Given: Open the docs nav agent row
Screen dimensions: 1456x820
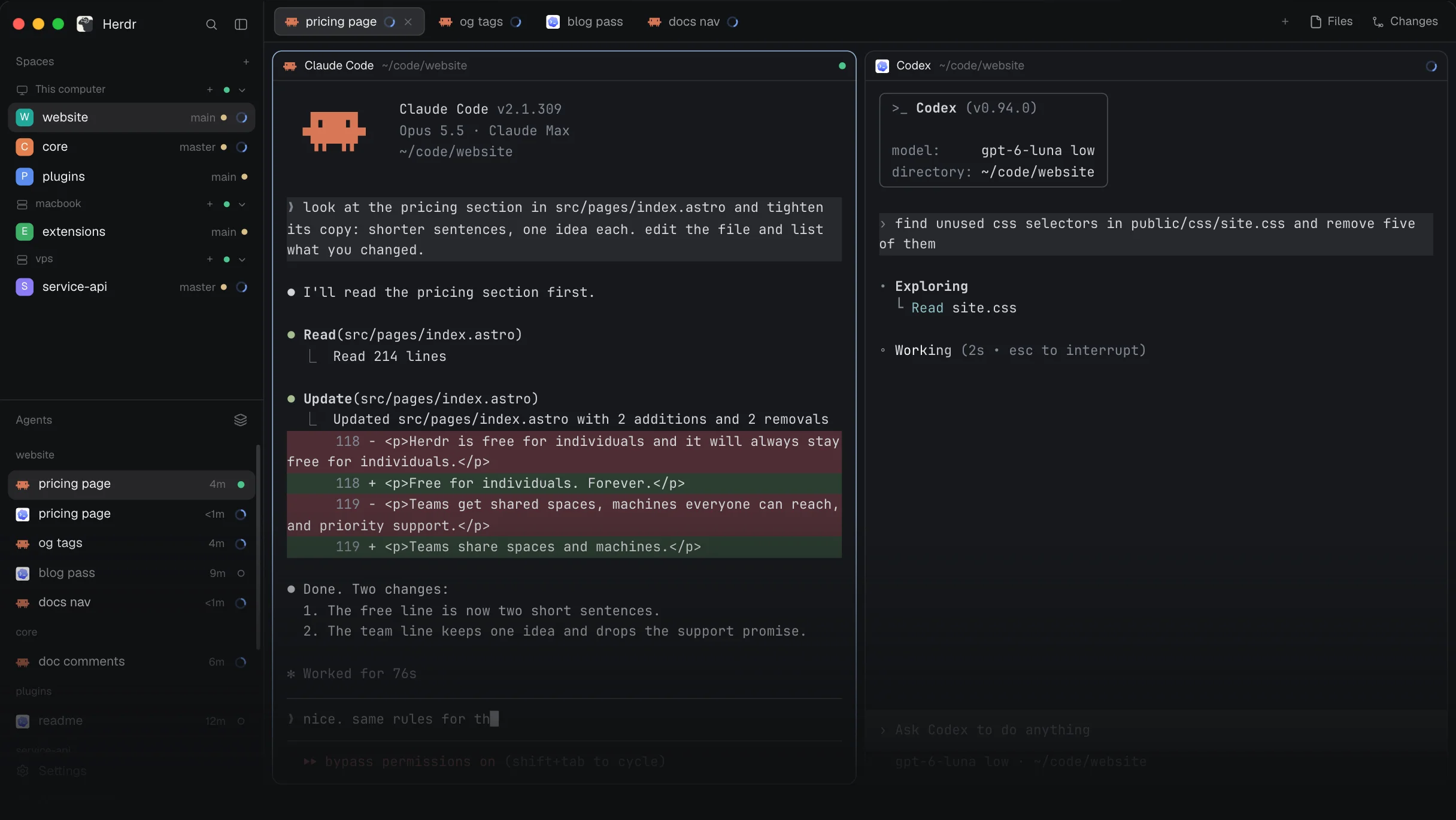Looking at the screenshot, I should [x=131, y=603].
